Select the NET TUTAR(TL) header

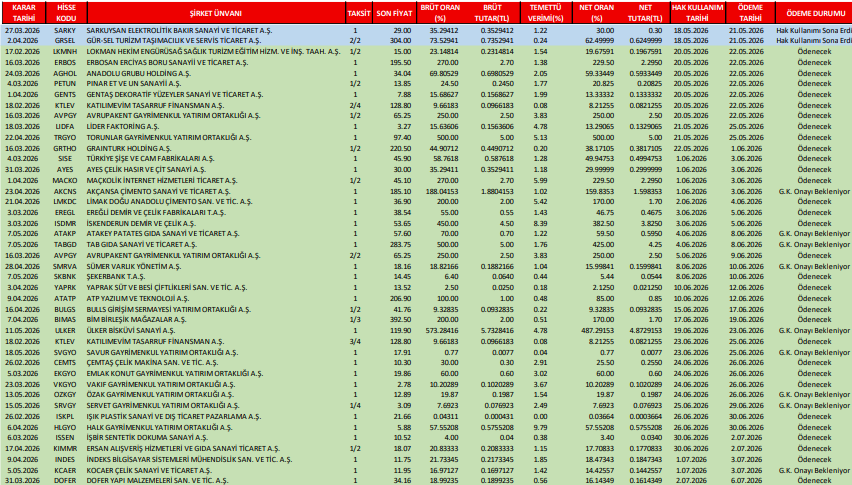pos(646,12)
